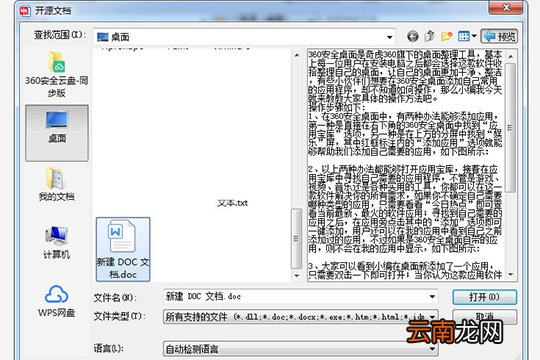Expand the view menu dropdown arrow

[474, 36]
